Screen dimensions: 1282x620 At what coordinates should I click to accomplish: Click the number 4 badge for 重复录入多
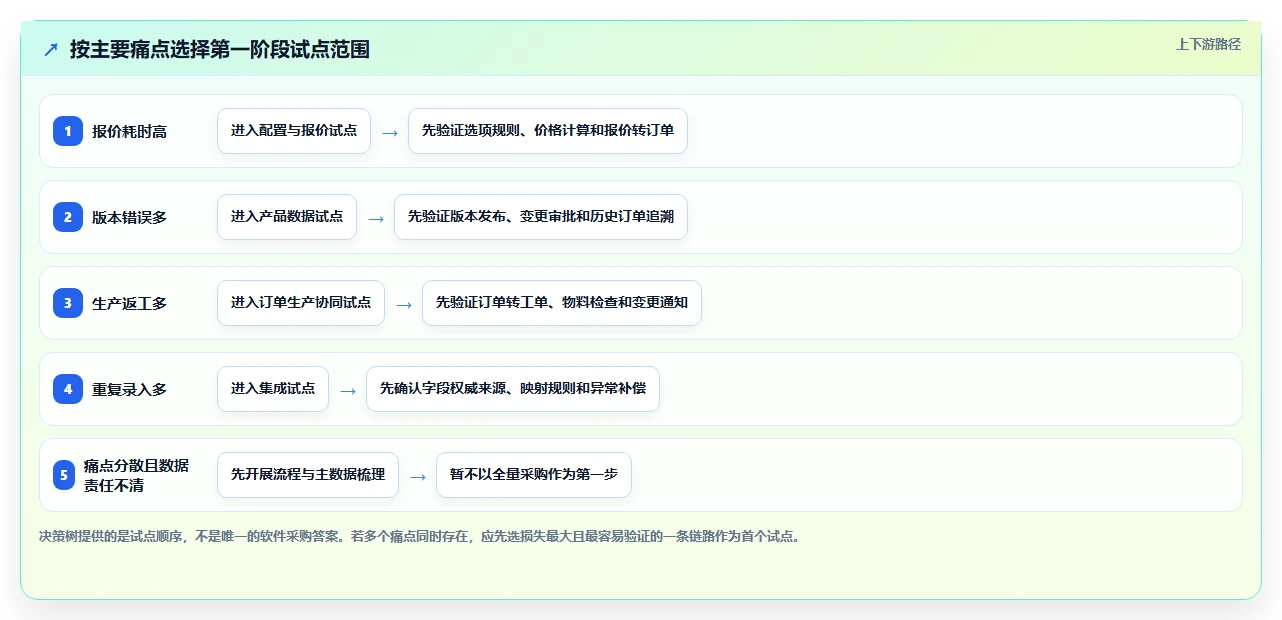click(x=68, y=389)
